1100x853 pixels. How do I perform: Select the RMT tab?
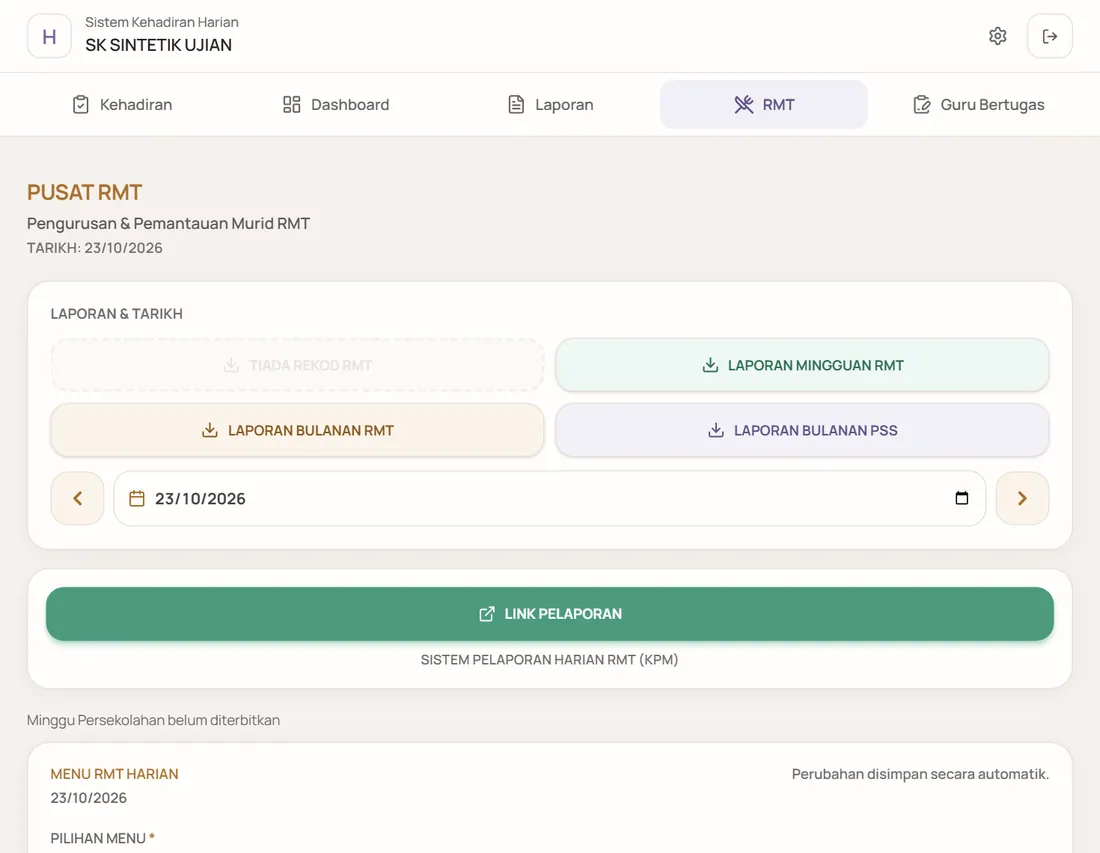pos(764,105)
